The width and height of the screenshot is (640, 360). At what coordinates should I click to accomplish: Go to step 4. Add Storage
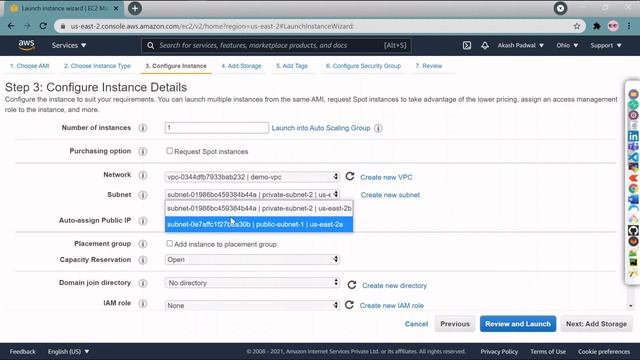(x=241, y=66)
